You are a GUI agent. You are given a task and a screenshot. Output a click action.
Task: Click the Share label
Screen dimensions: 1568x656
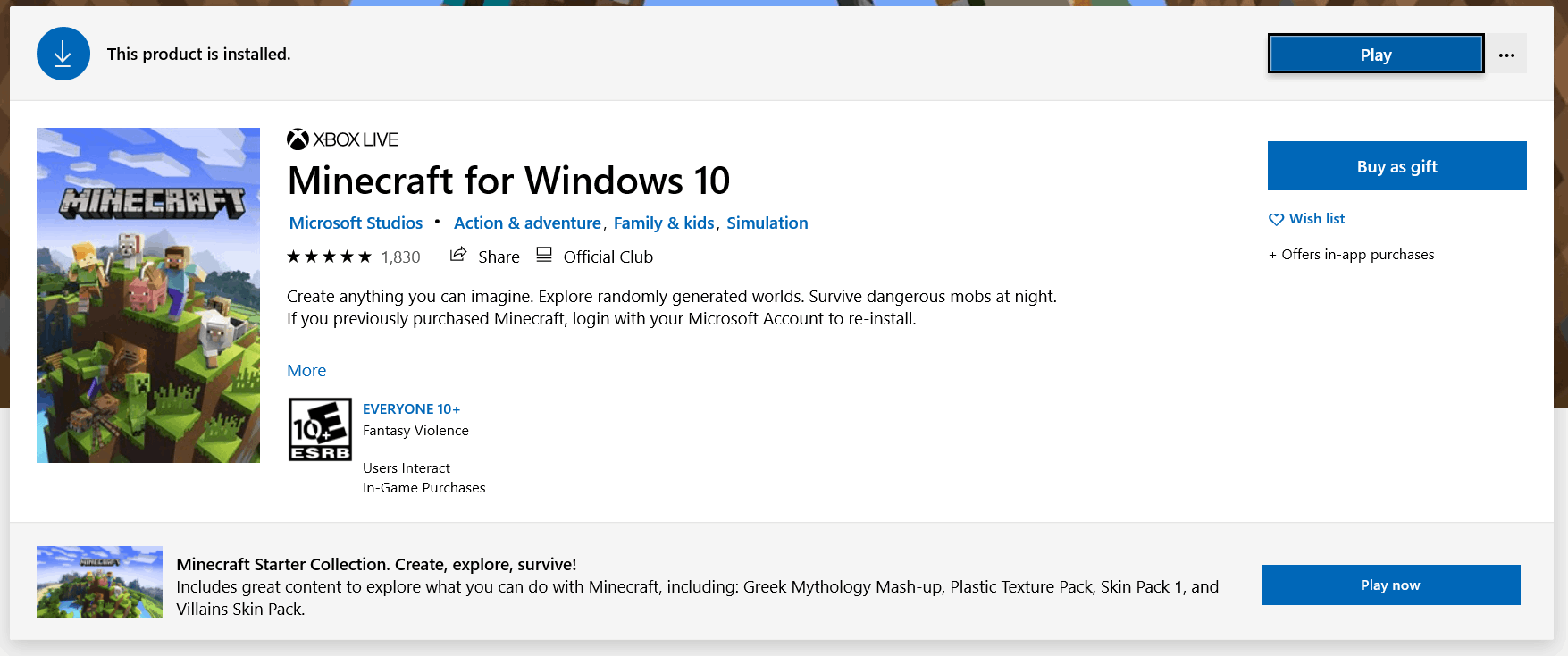(499, 257)
